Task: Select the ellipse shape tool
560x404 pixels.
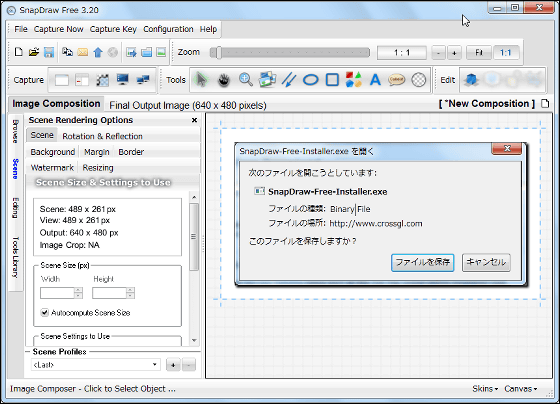Action: [x=310, y=80]
